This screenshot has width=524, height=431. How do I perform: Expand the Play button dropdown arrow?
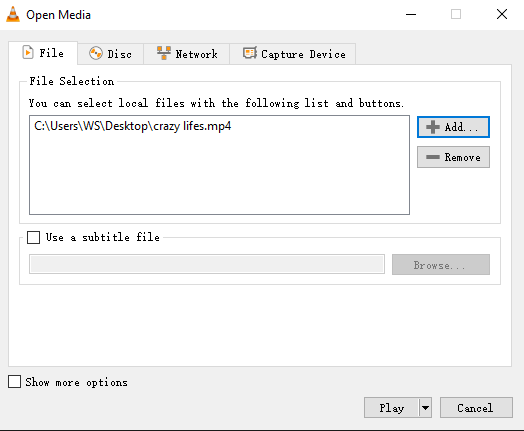pyautogui.click(x=425, y=408)
